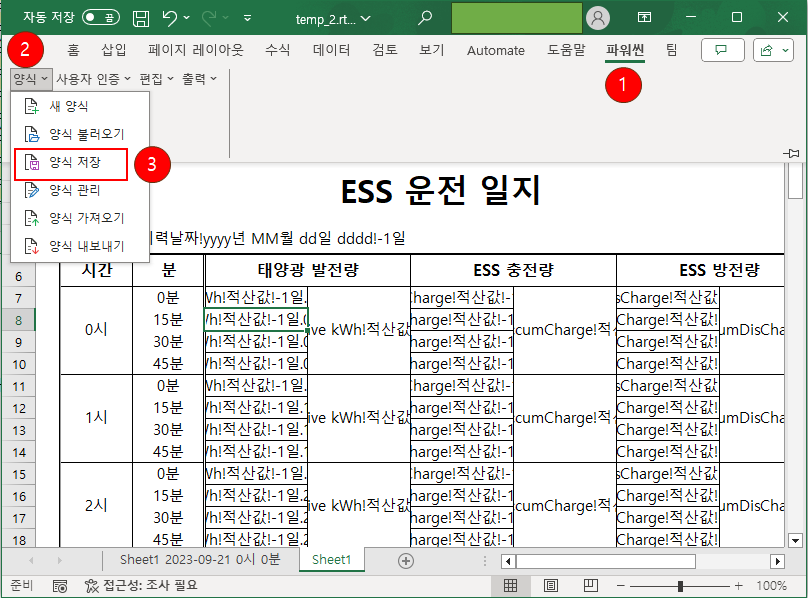Select 양식 저장 menu item
Screen dimensions: 808x598
(75, 162)
